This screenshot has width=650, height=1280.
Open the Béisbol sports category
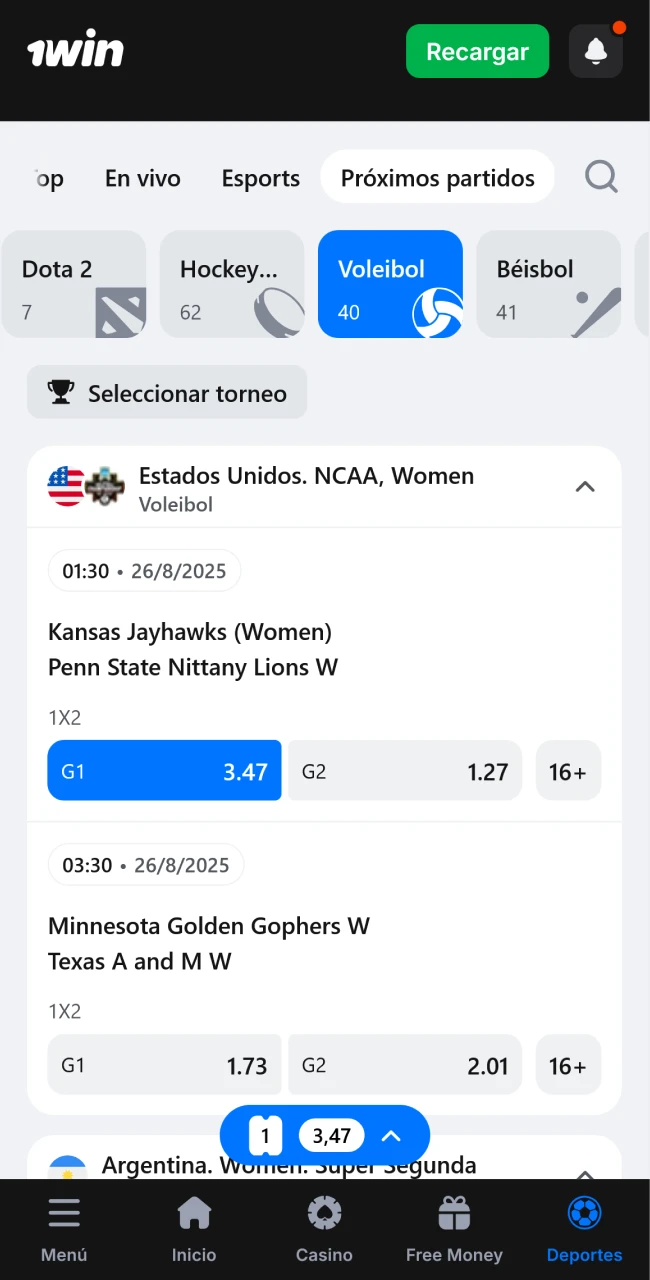pyautogui.click(x=549, y=284)
